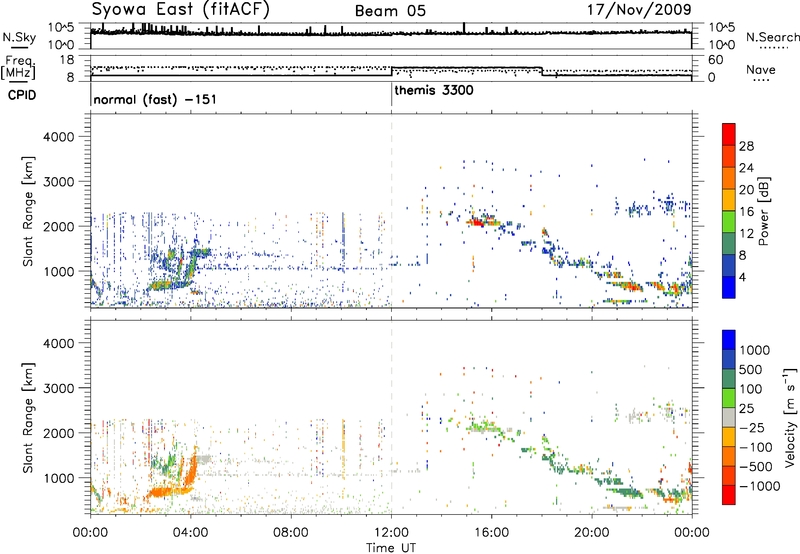Click the "08:00" time tick label
The width and height of the screenshot is (800, 554).
[x=291, y=533]
